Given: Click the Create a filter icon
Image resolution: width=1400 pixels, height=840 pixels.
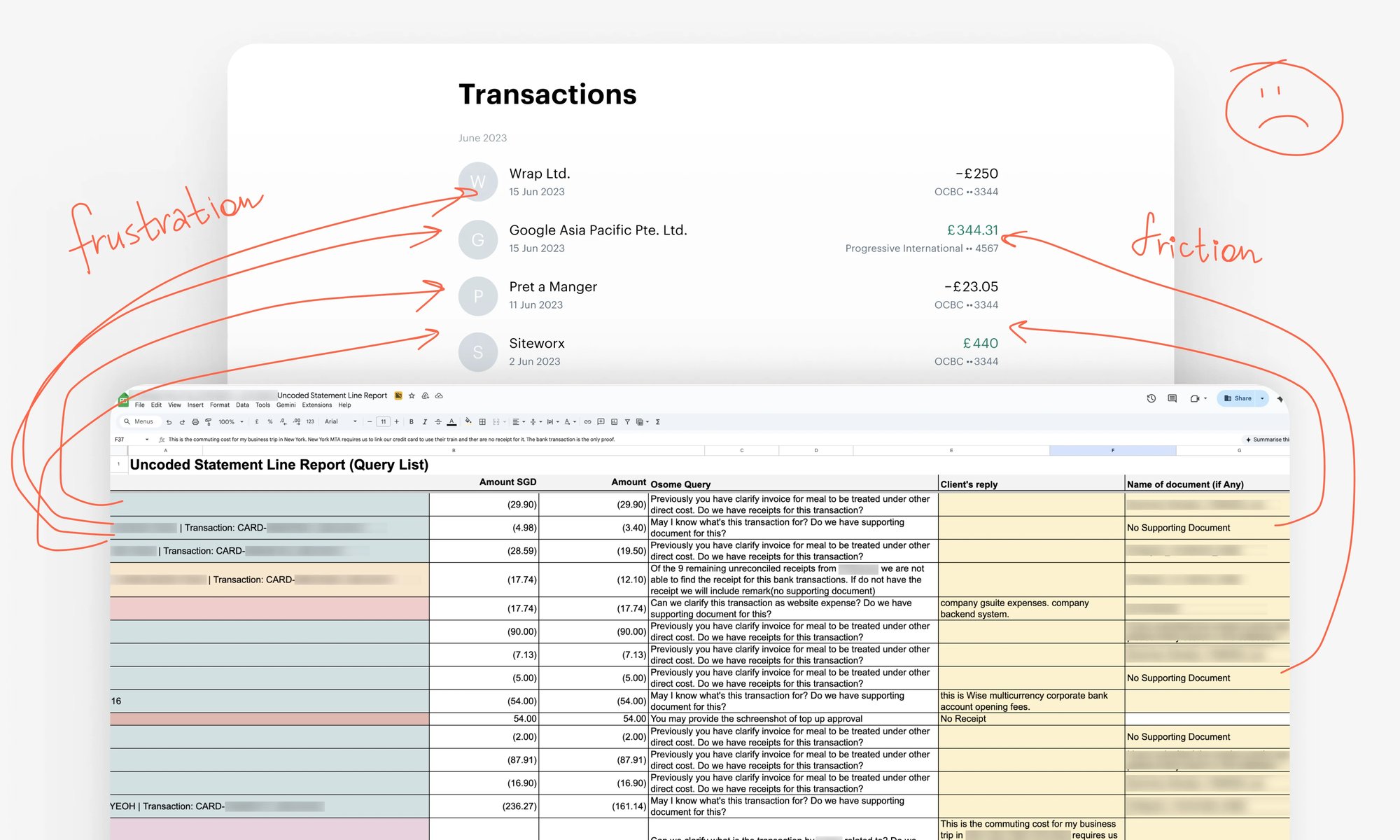Looking at the screenshot, I should pos(627,421).
